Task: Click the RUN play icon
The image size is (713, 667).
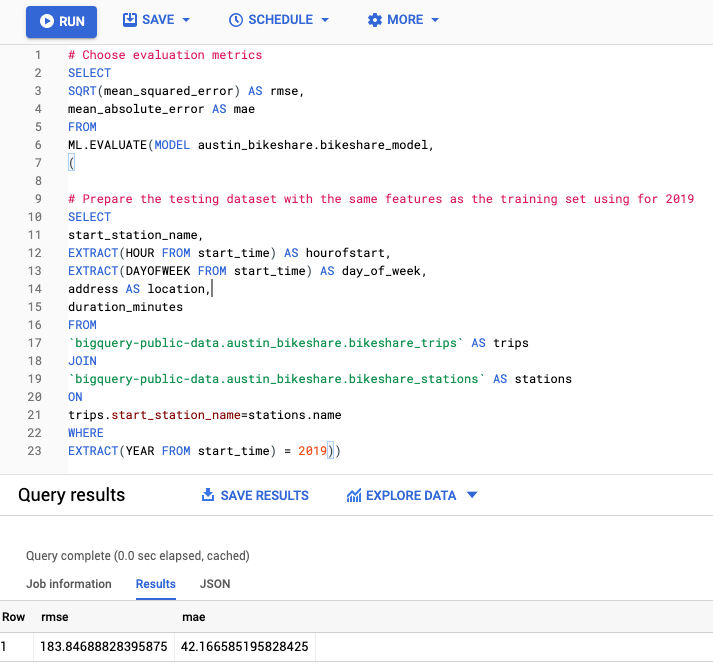Action: click(x=46, y=21)
